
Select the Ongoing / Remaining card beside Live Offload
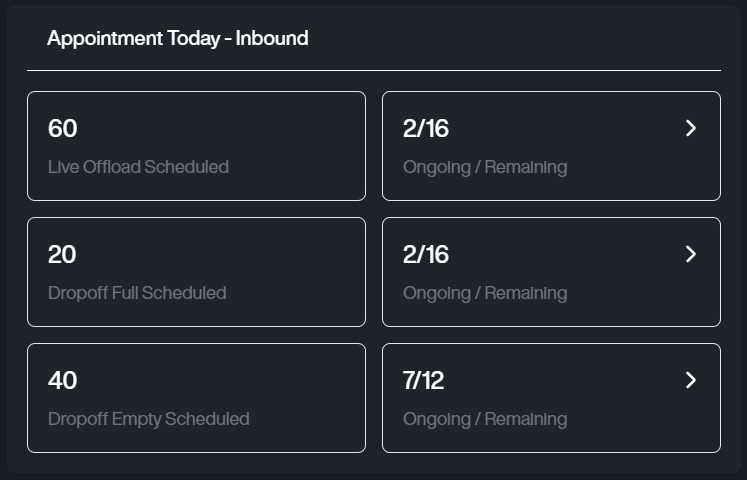551,146
